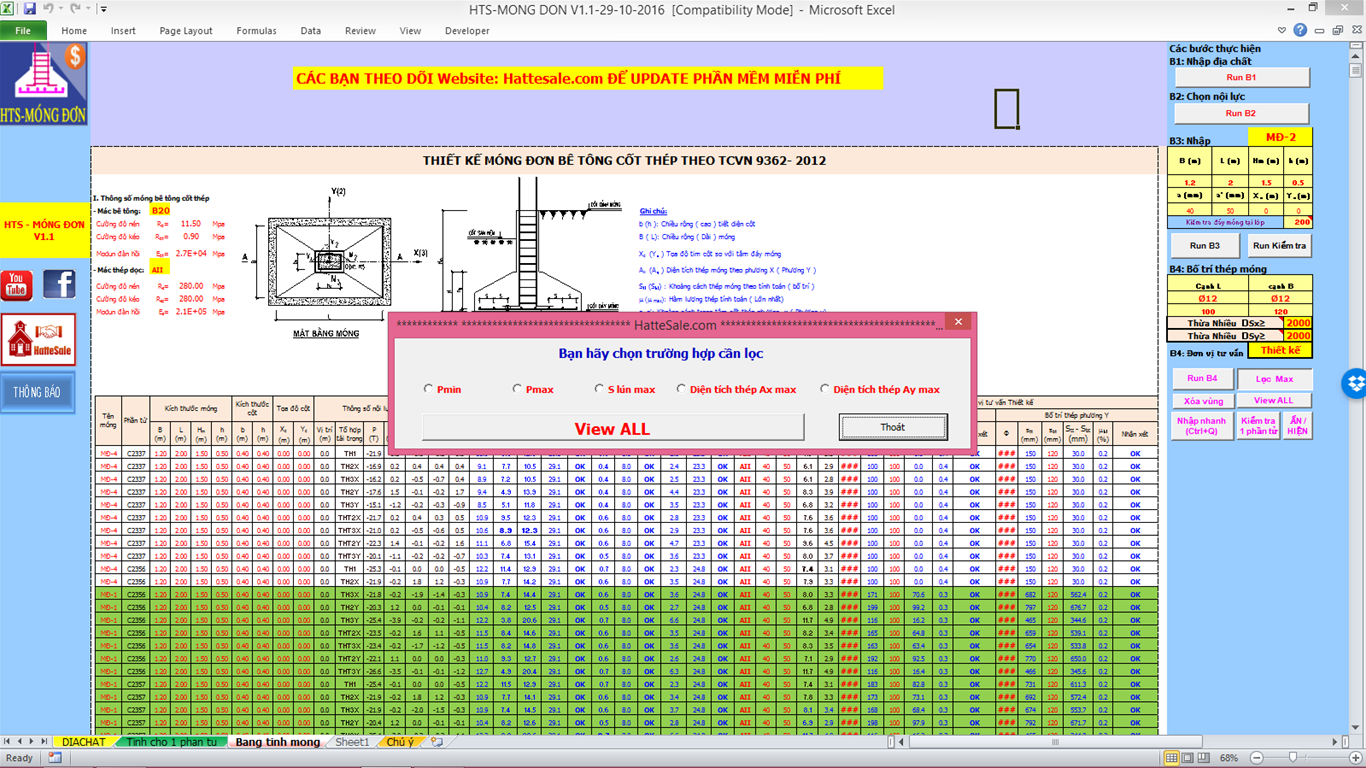Open the Review ribbon tab
The width and height of the screenshot is (1366, 768).
coord(360,31)
